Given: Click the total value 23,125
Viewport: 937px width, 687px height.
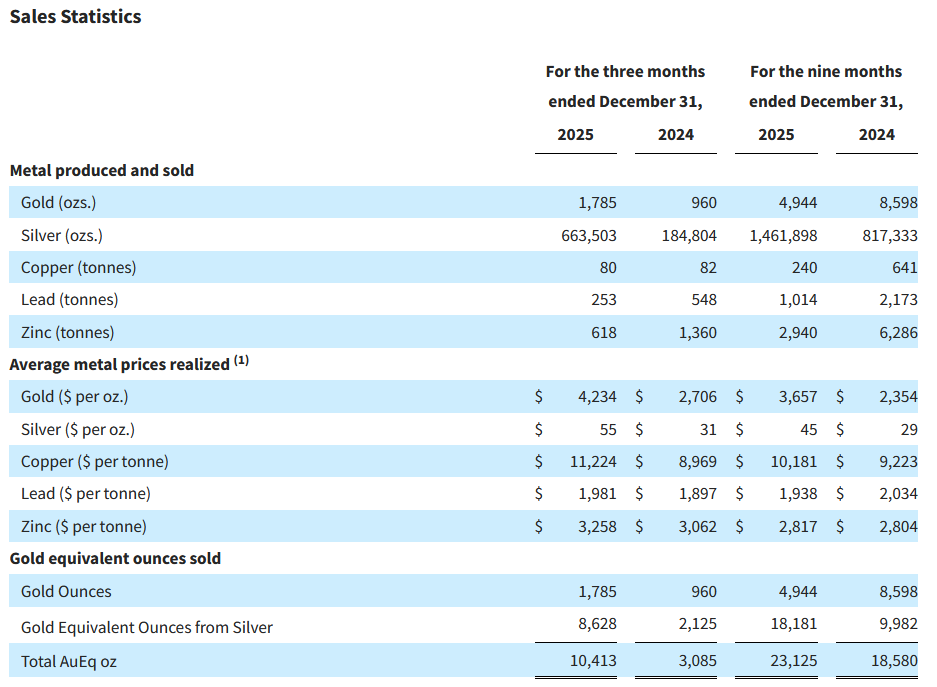Looking at the screenshot, I should pos(793,661).
